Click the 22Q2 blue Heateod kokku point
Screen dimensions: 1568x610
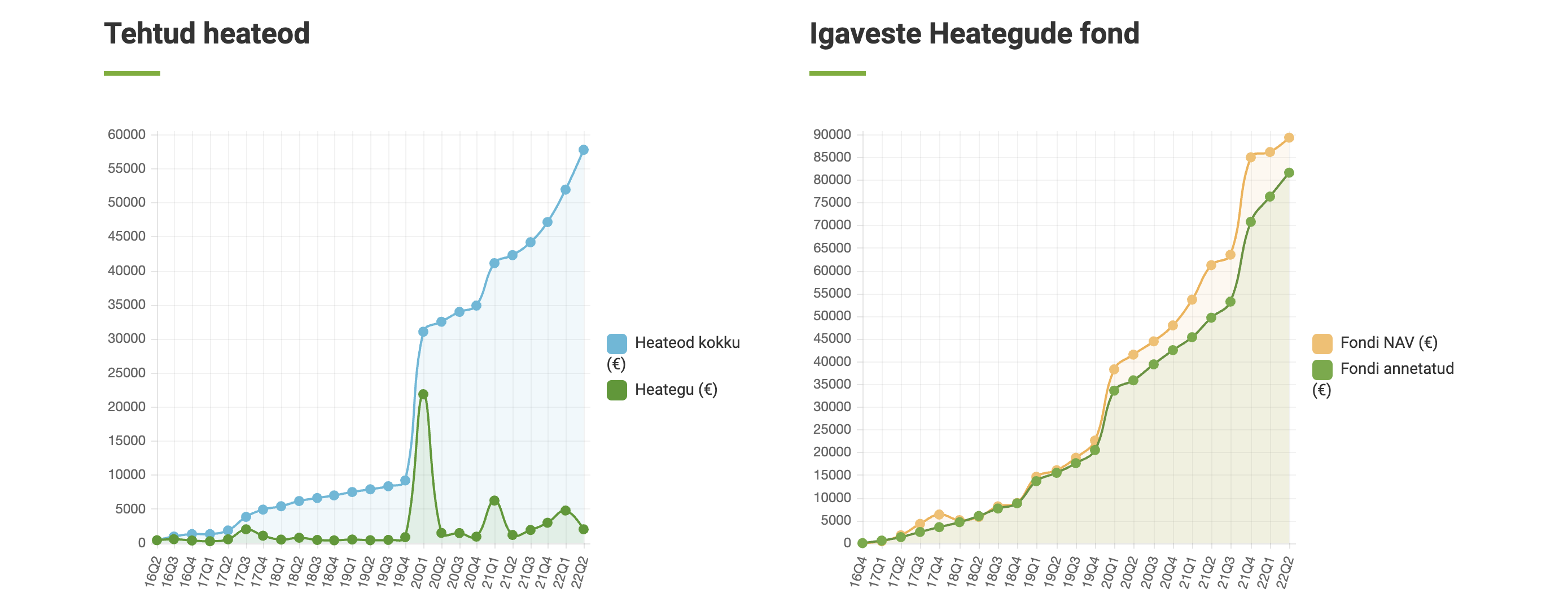coord(583,150)
